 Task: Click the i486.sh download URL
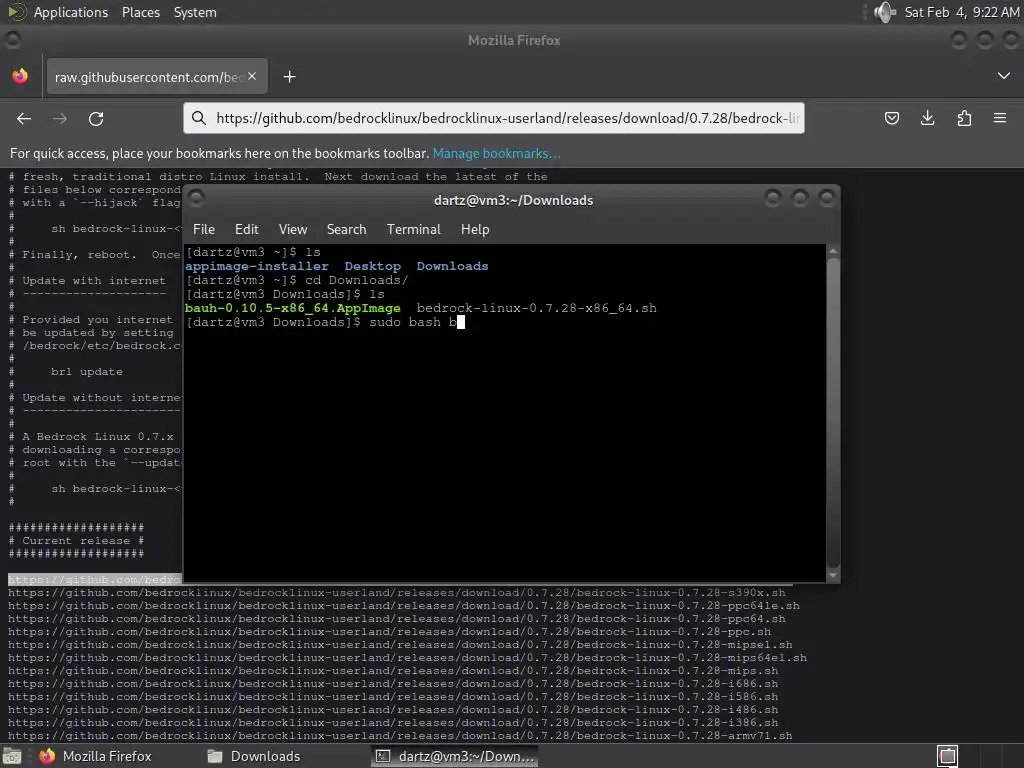(393, 710)
